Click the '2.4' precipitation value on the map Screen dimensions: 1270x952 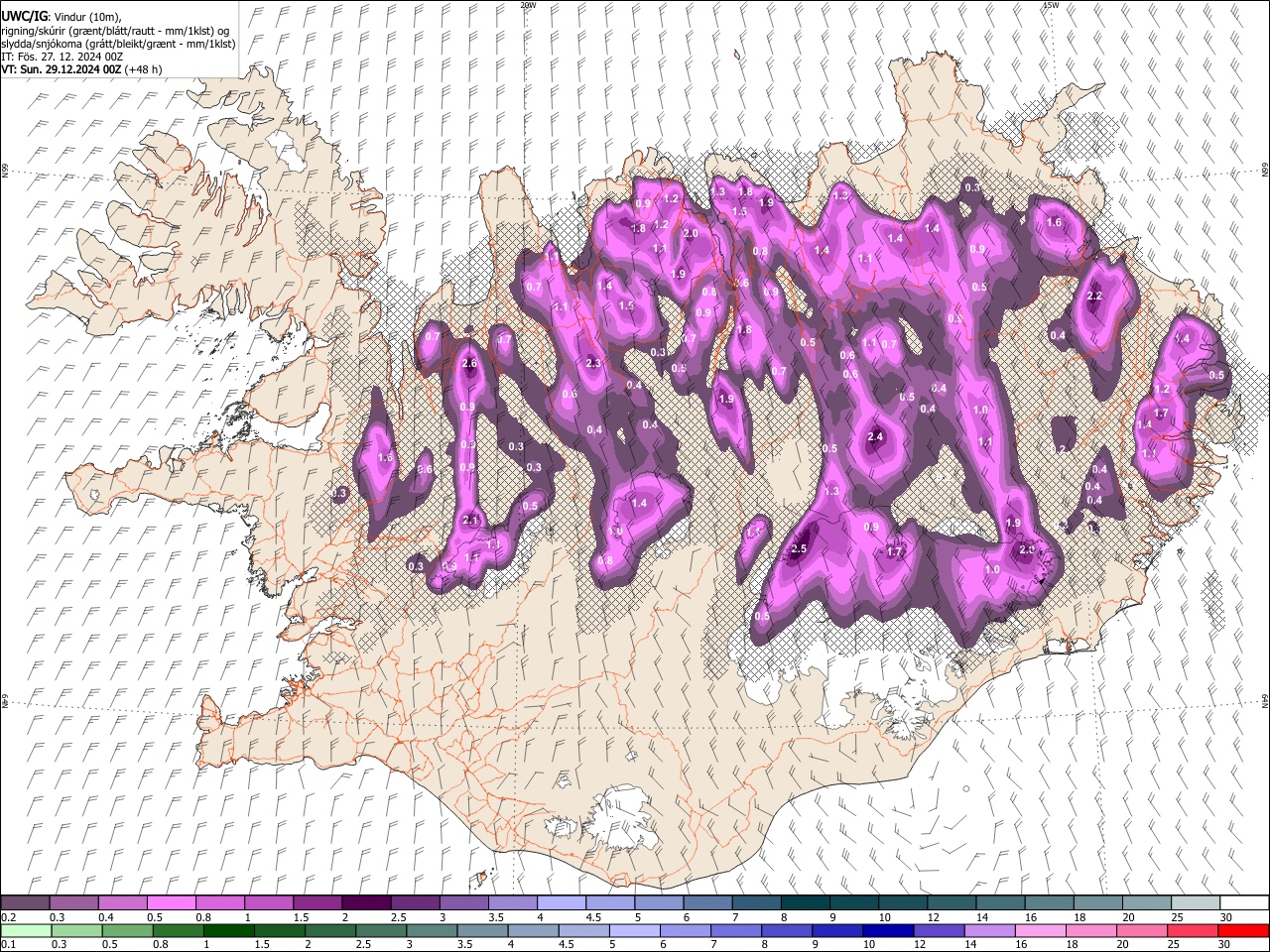(x=875, y=436)
